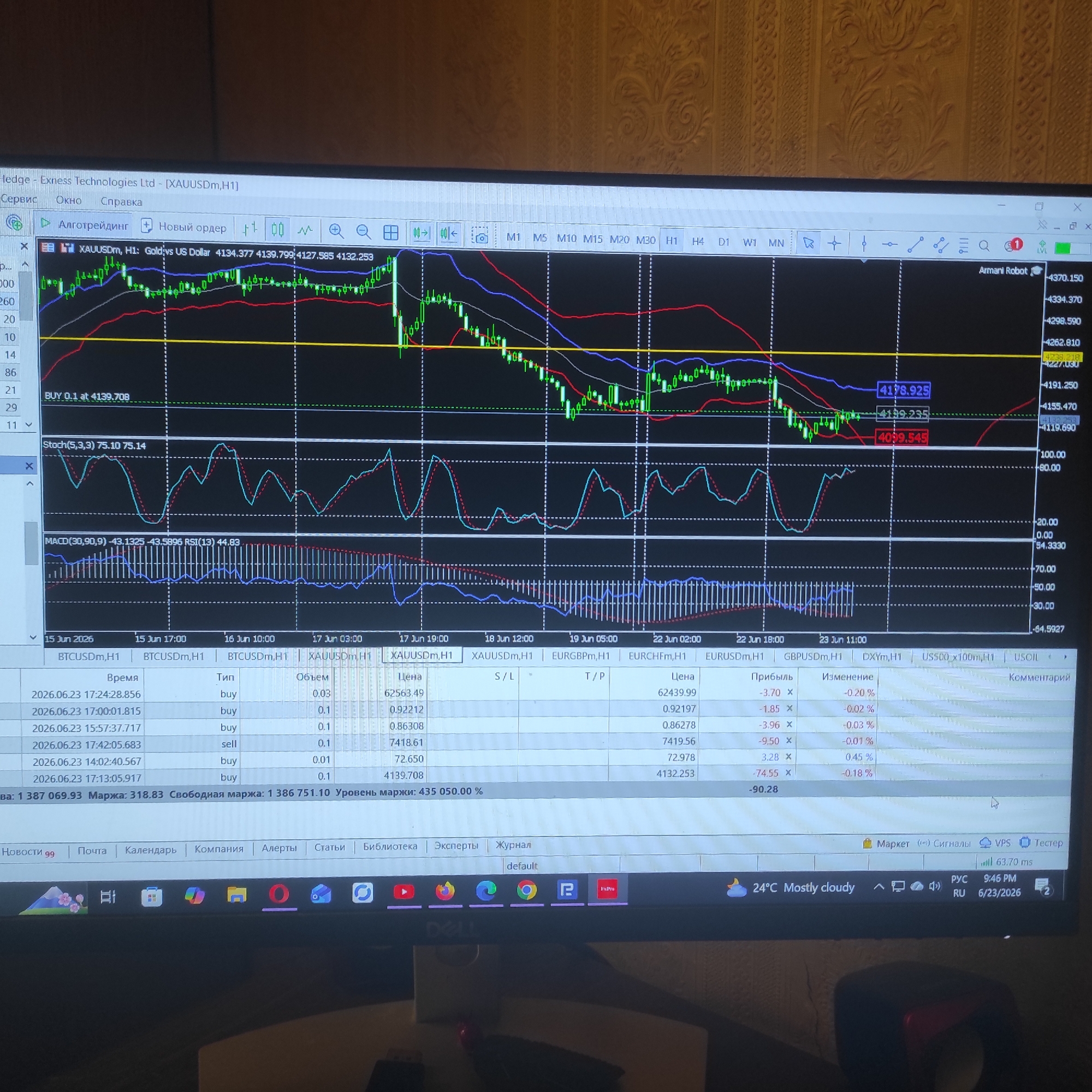
Task: Open the Справка menu
Action: [121, 201]
